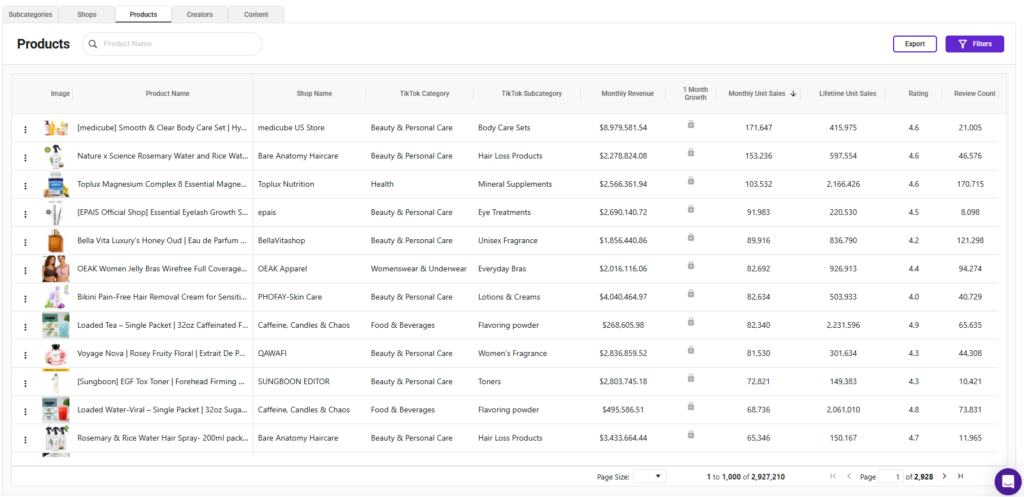This screenshot has height=497, width=1024.
Task: Jump to last page arrow
Action: 960,477
